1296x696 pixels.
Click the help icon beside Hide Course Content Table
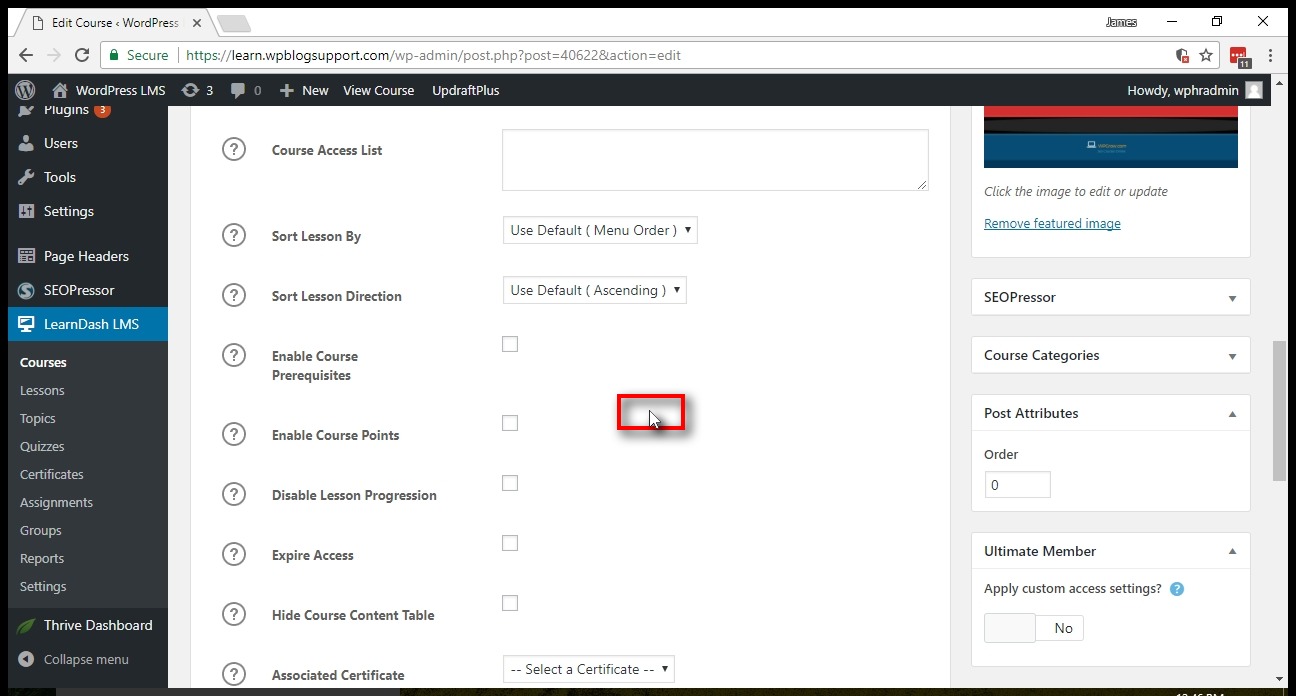coord(233,615)
